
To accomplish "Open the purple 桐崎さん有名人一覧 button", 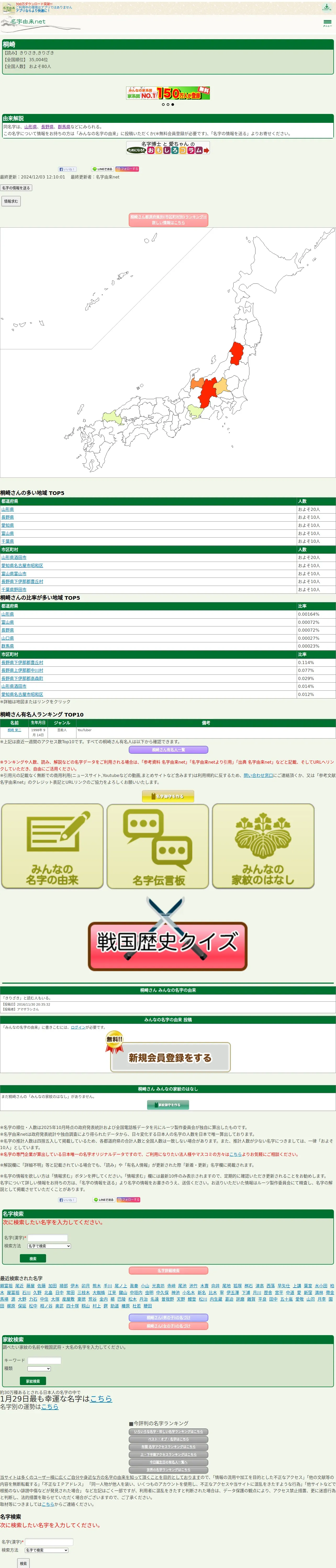I will 168,750.
